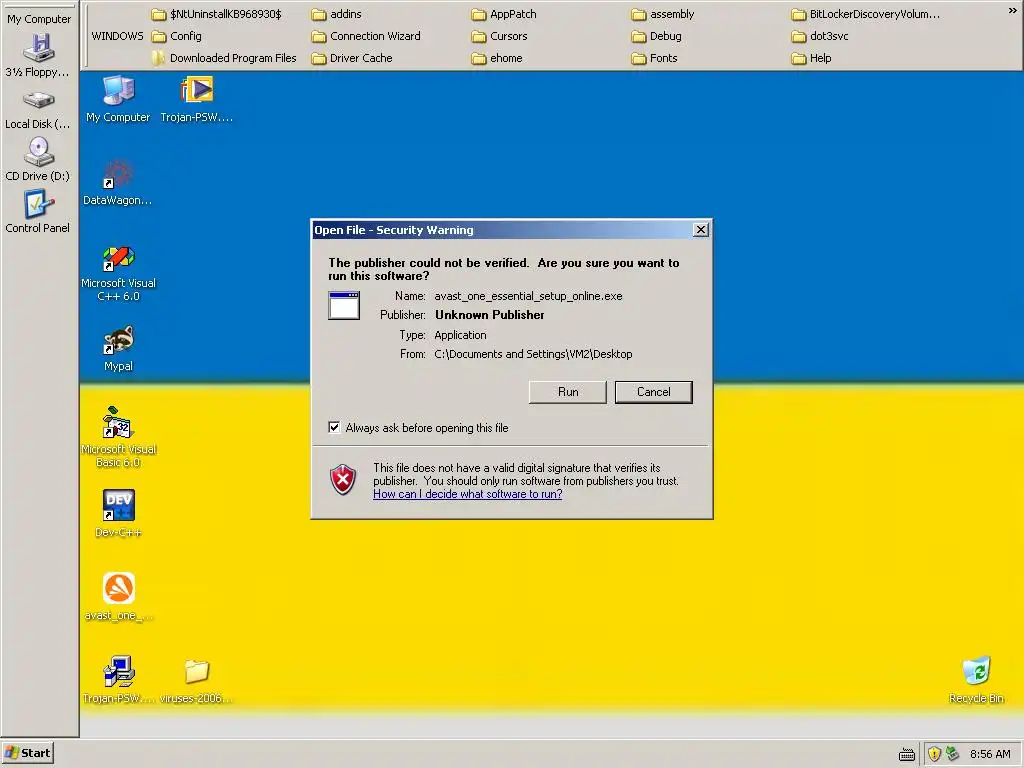
Task: Open the AppPatch folder
Action: (504, 14)
